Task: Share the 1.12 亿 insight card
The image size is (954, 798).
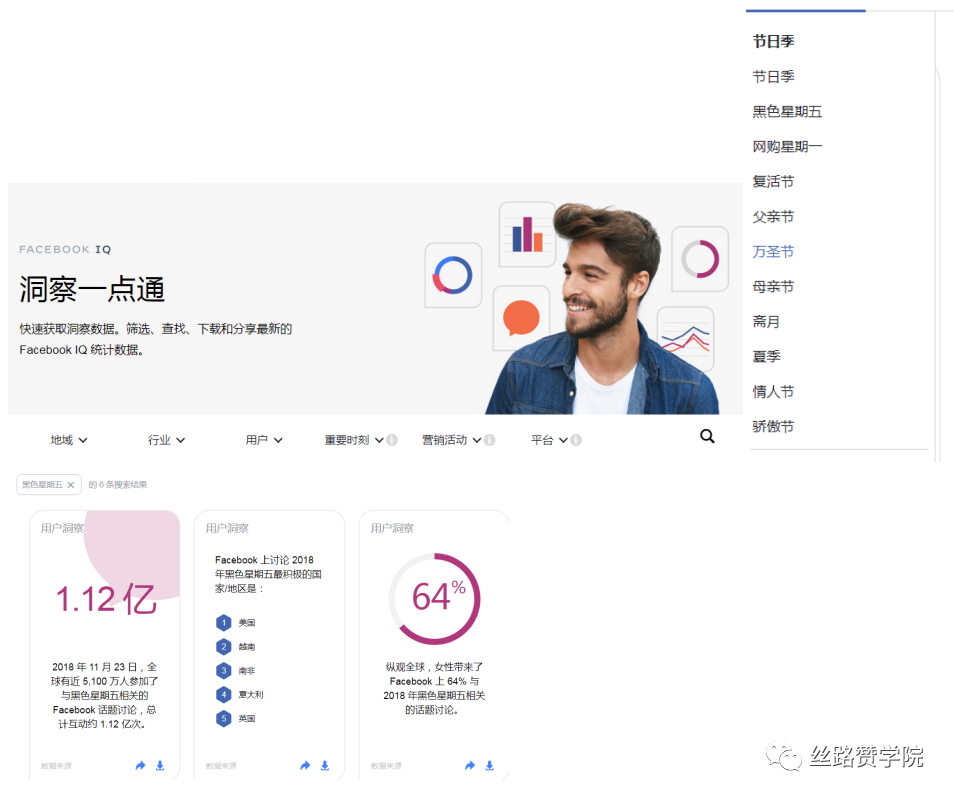Action: 141,765
